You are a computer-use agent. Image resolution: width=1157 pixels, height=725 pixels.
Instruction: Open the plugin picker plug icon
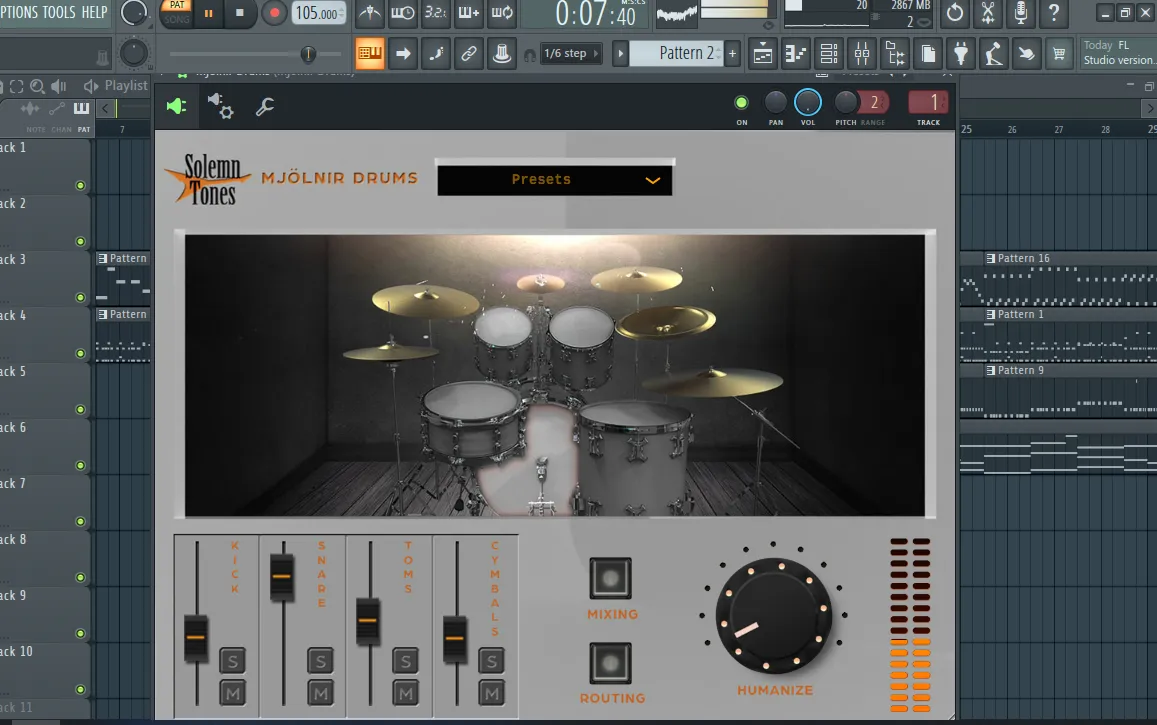coord(961,54)
